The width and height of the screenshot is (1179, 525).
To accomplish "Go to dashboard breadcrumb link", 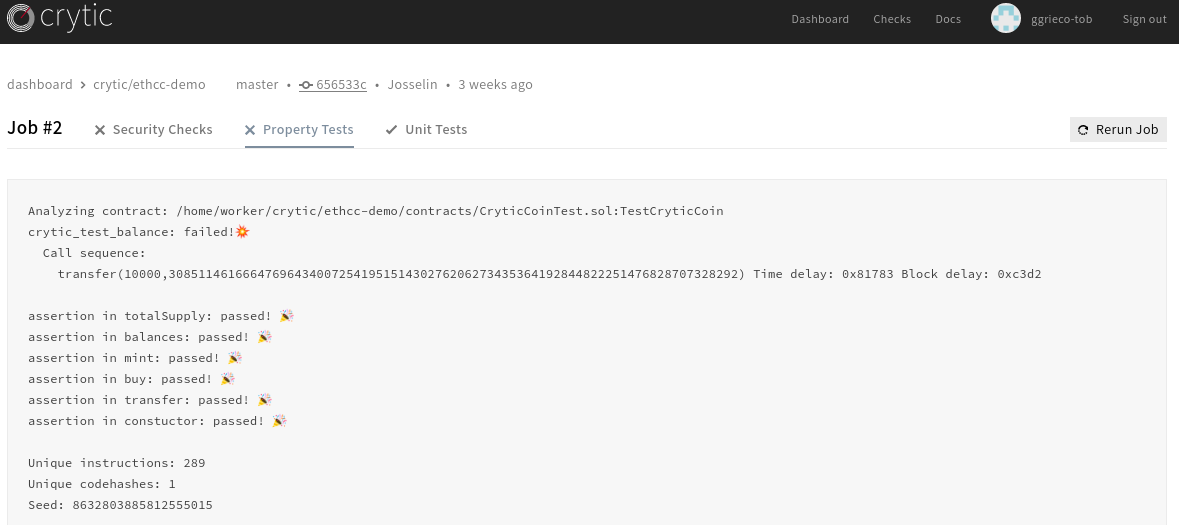I will (40, 85).
